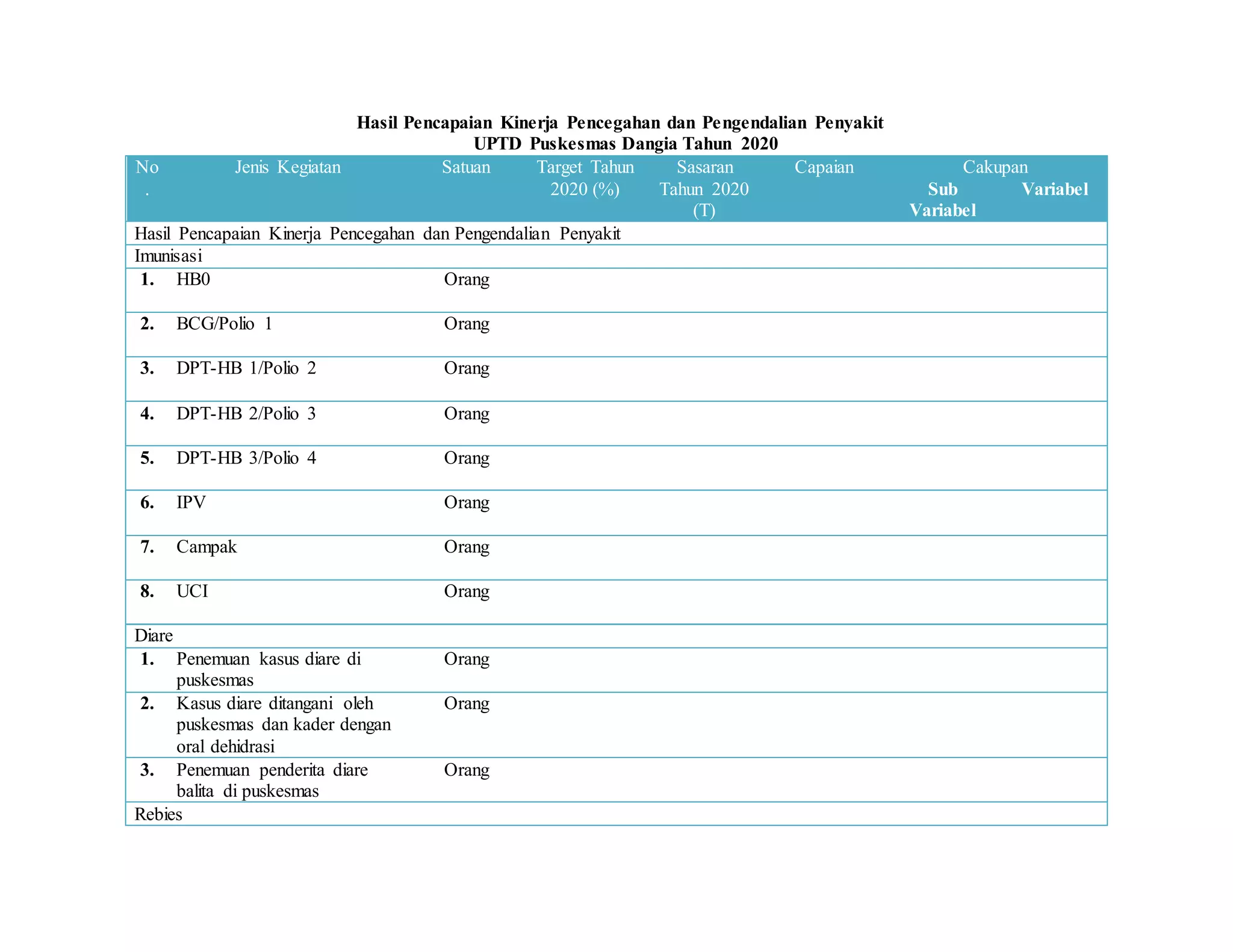The width and height of the screenshot is (1233, 952).
Task: Click the 'UPTD Puskesmas Dangia Tahun 2020' subtitle
Action: point(626,144)
